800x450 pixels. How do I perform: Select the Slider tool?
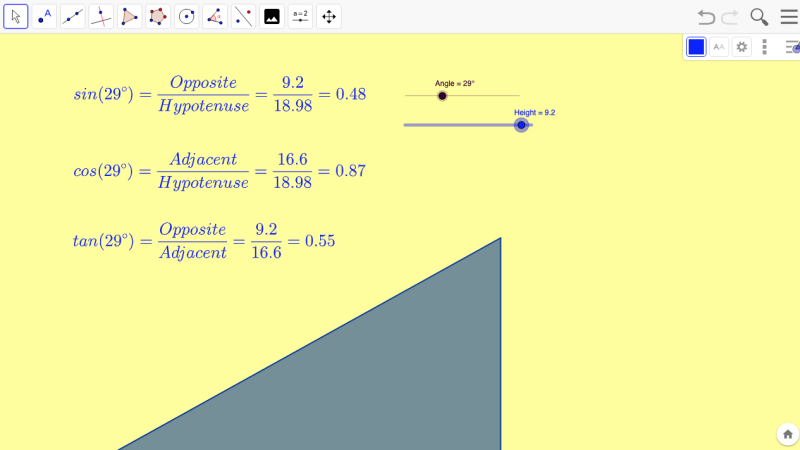(300, 17)
